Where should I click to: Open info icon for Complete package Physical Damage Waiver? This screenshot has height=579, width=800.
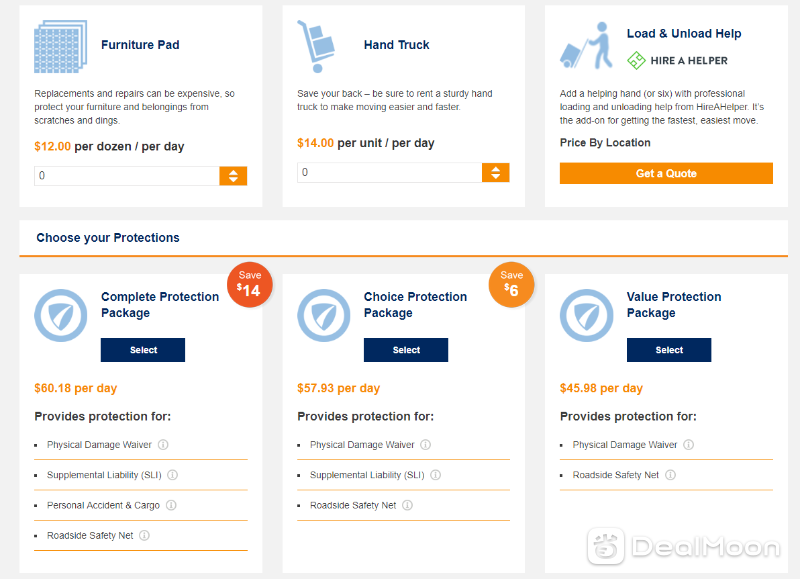tap(163, 445)
